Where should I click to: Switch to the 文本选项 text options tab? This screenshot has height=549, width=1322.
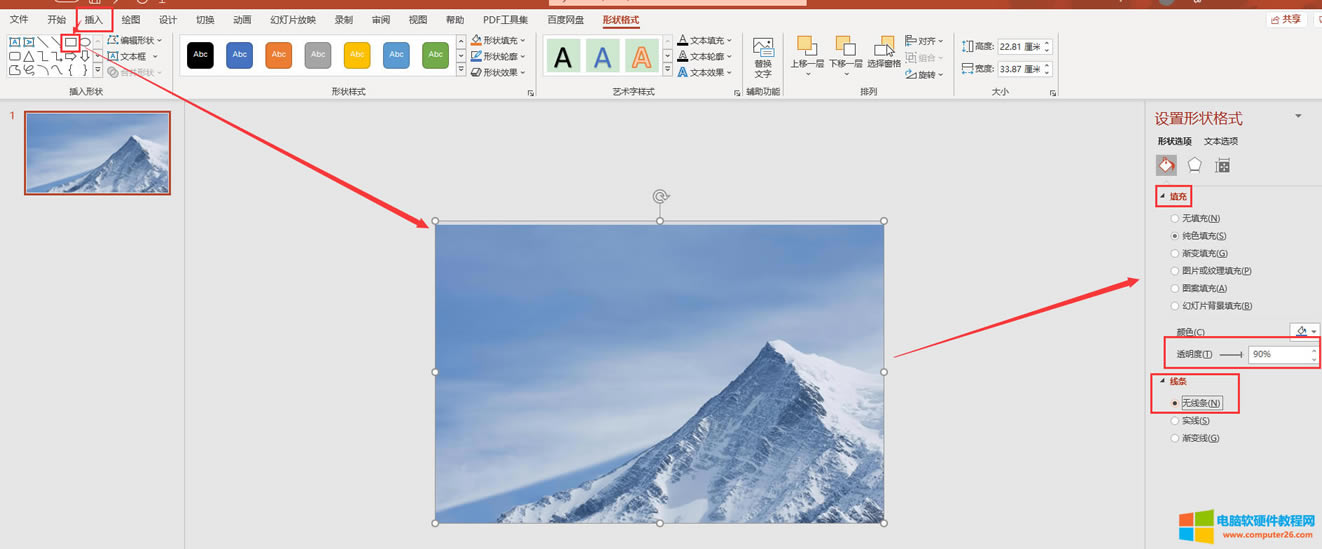1220,141
